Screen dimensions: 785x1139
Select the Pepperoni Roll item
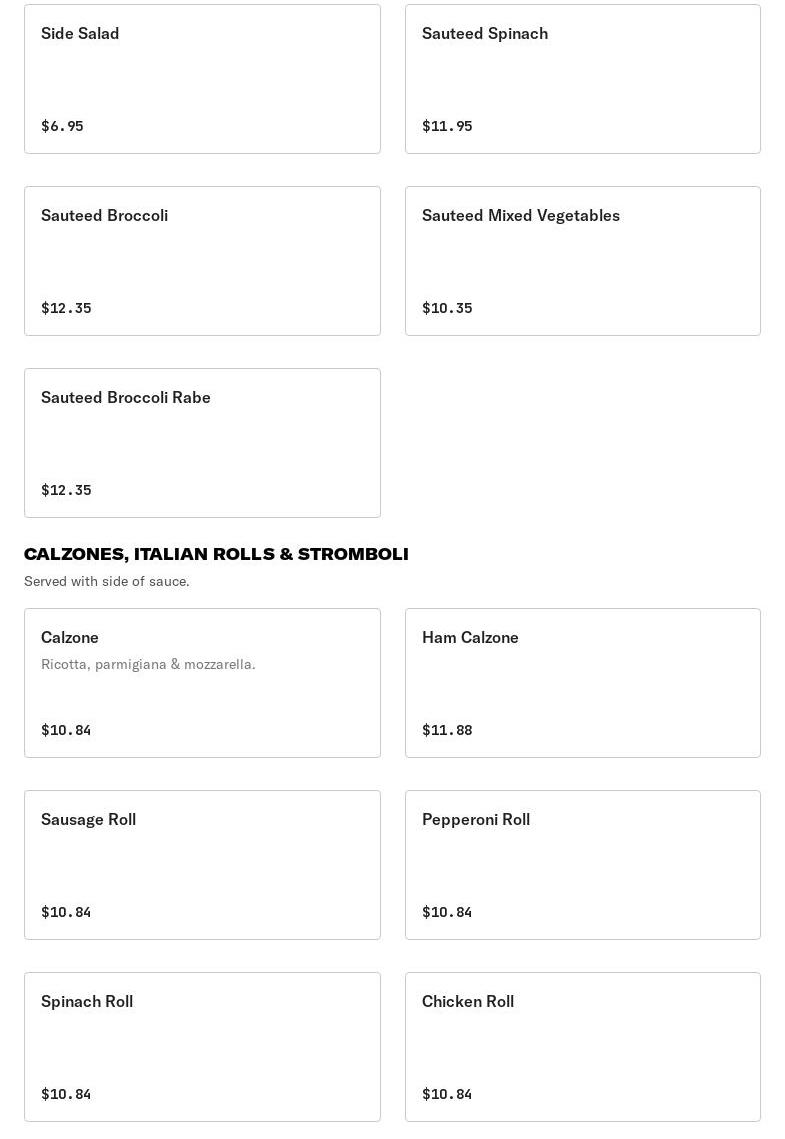point(582,865)
